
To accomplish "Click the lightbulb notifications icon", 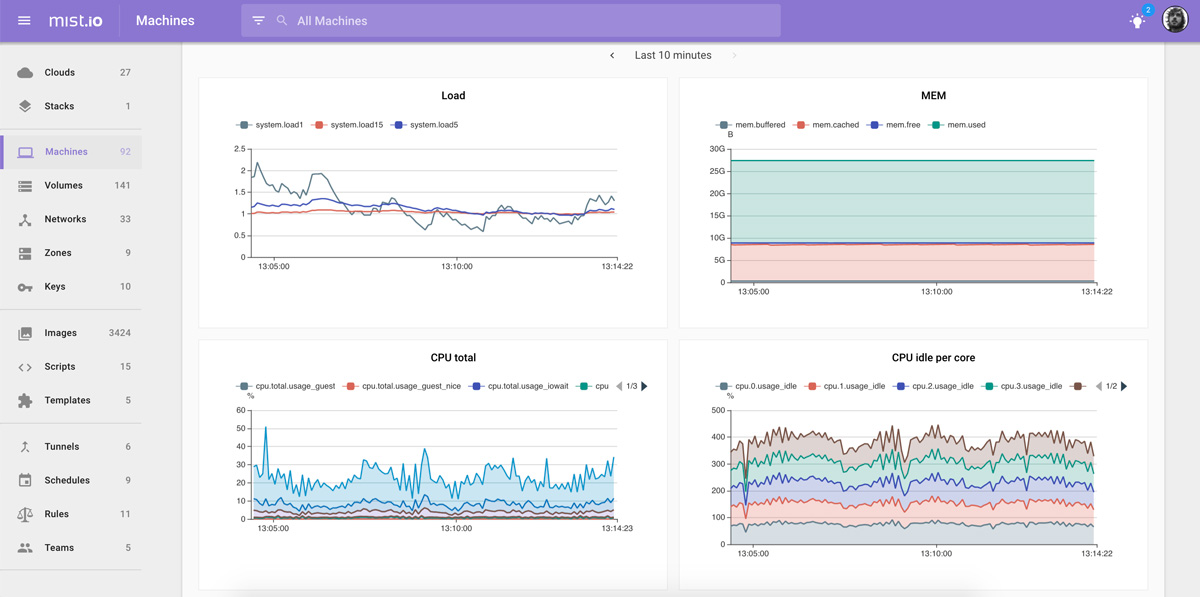I will (x=1136, y=20).
